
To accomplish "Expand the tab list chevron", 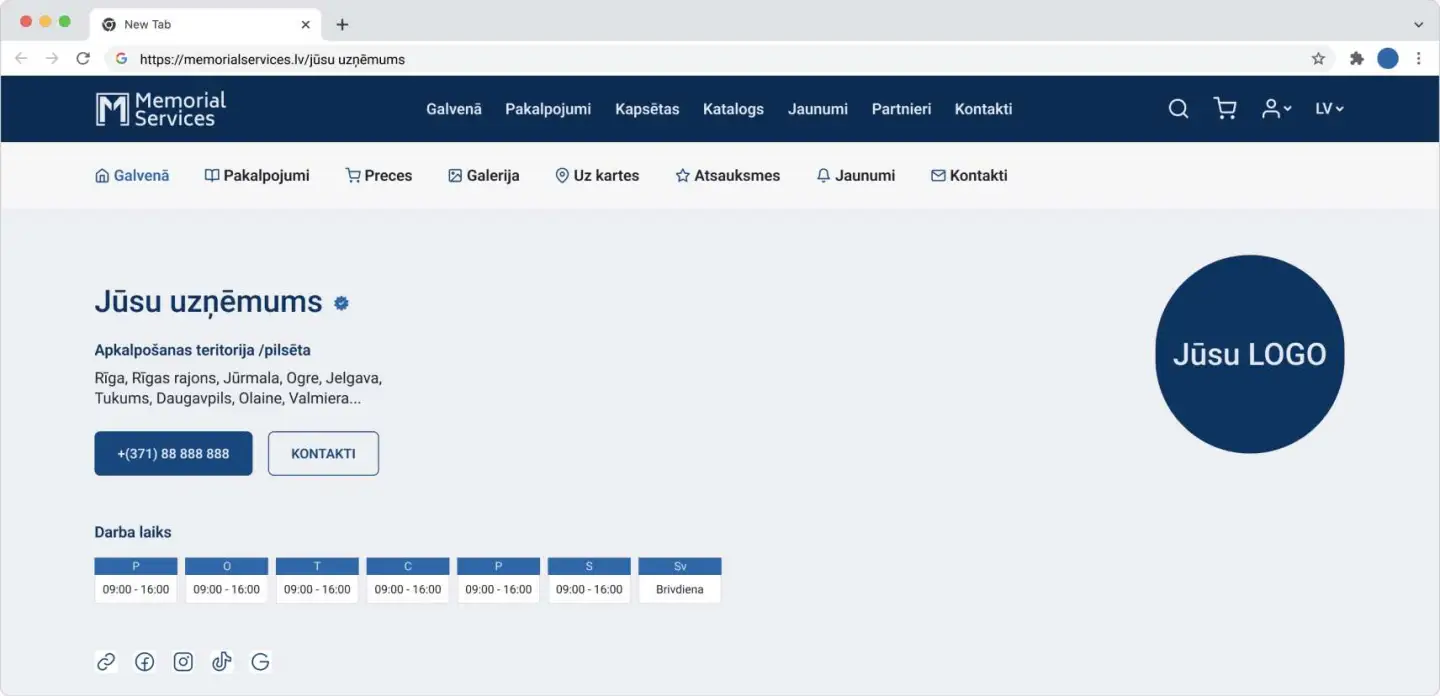I will [1418, 24].
